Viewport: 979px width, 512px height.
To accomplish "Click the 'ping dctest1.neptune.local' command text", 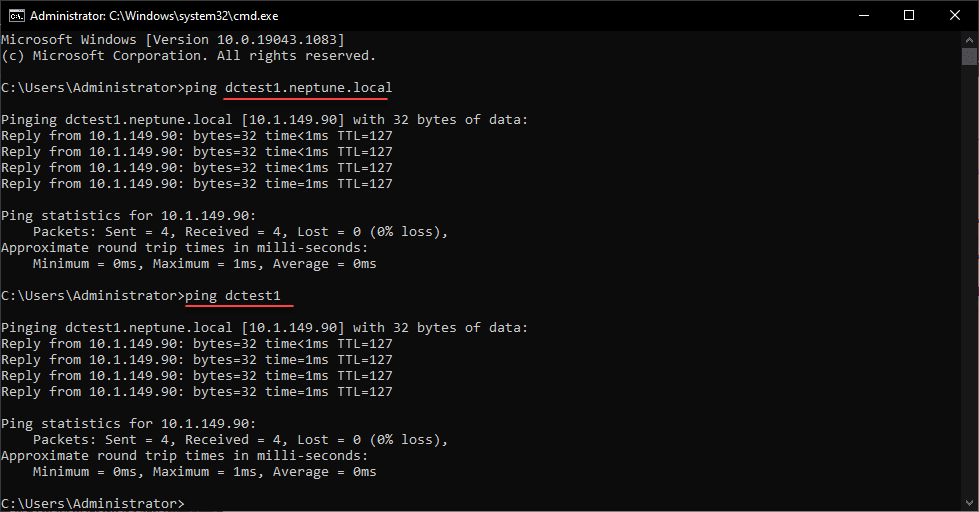I will [x=288, y=88].
